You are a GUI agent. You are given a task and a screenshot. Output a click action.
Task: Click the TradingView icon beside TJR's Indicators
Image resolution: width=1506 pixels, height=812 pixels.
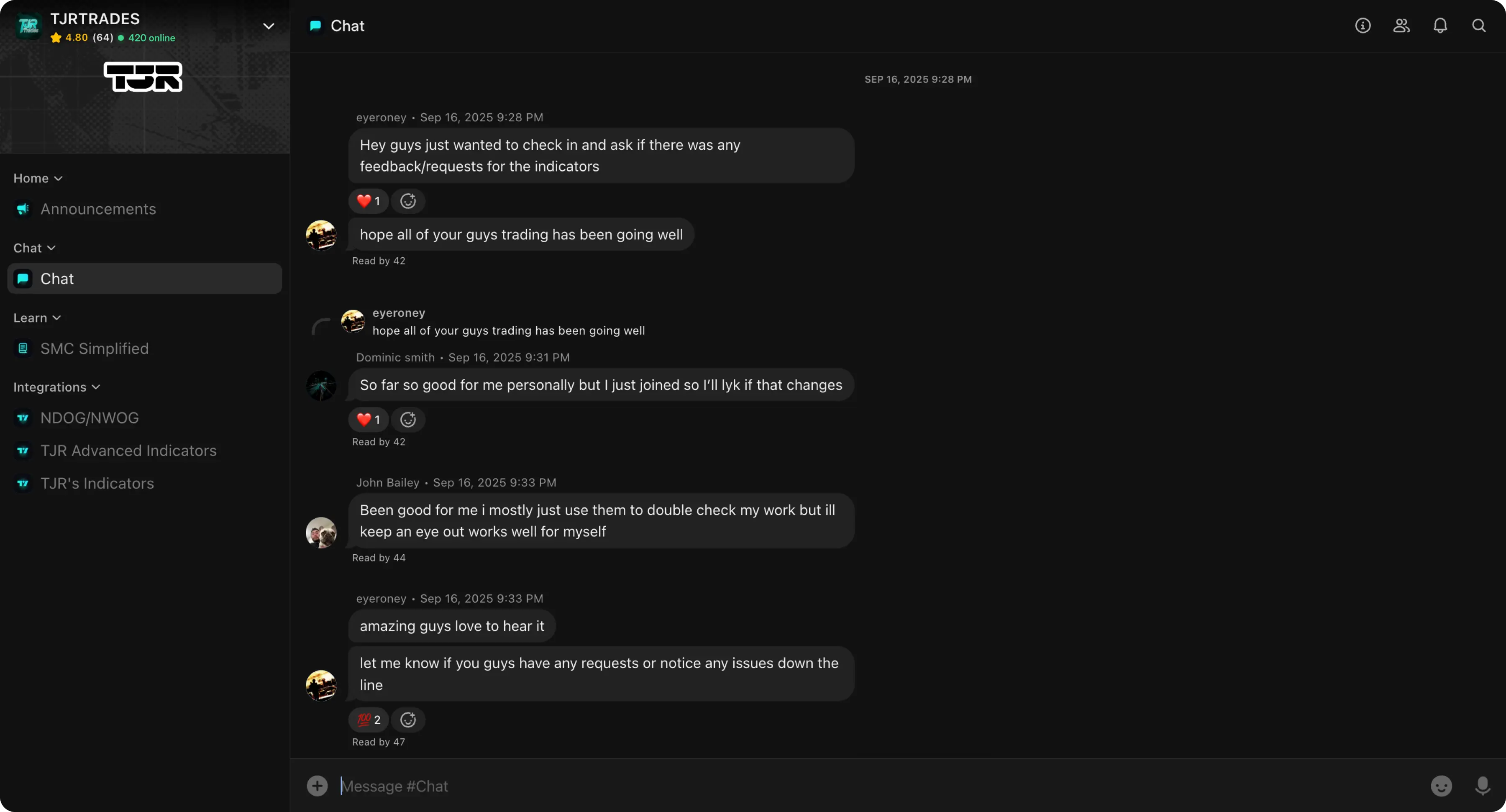pyautogui.click(x=22, y=484)
